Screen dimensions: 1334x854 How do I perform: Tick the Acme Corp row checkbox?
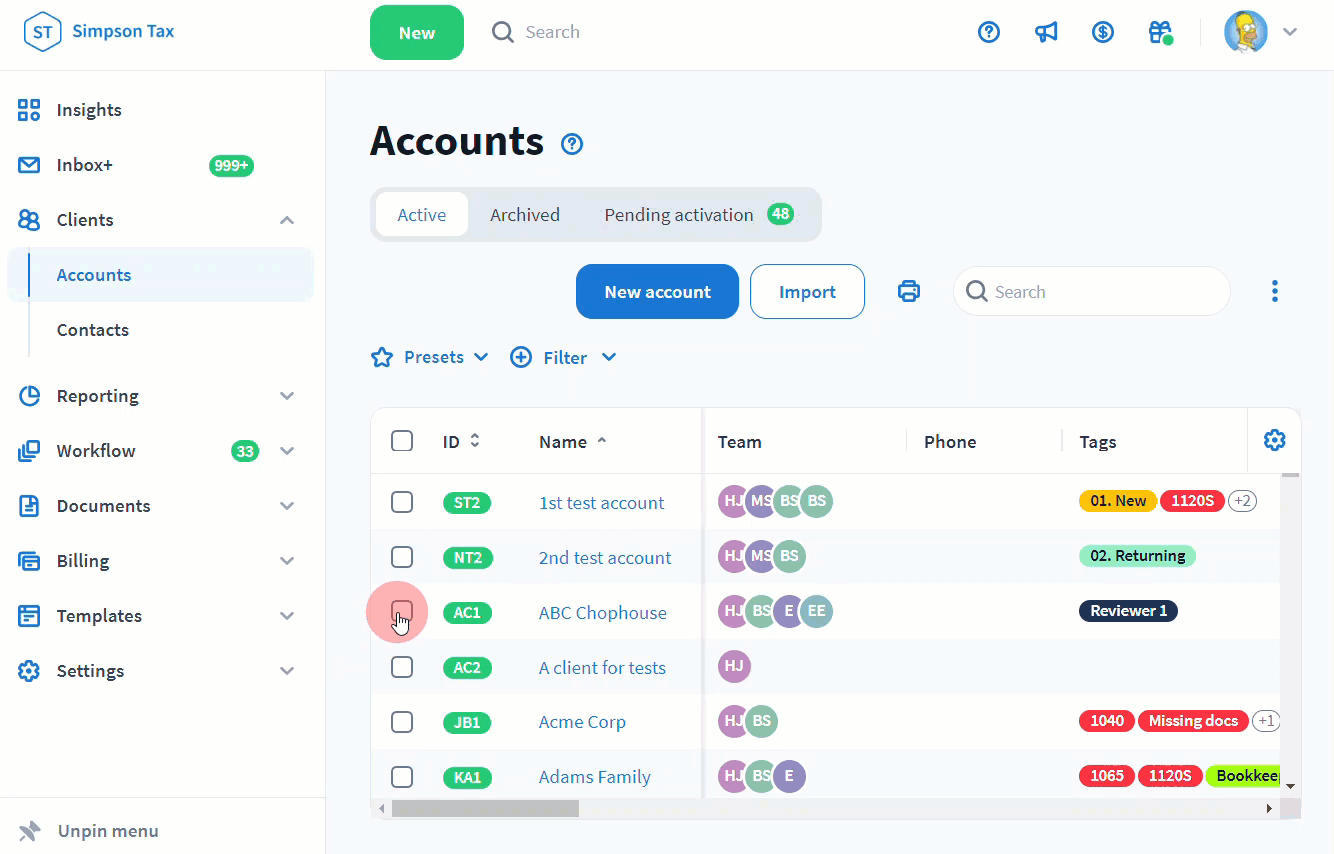pos(402,721)
